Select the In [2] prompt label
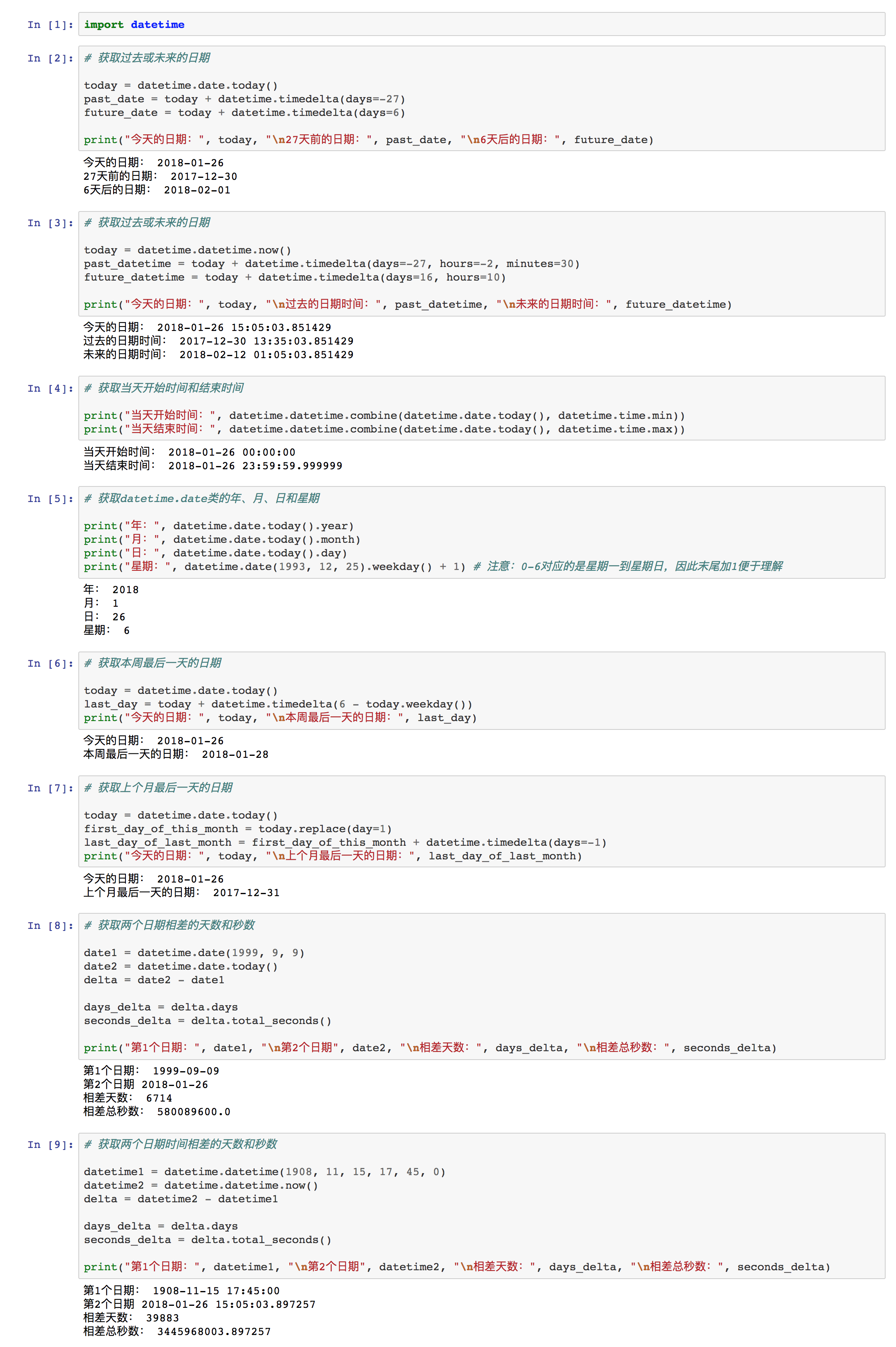This screenshot has height=1347, width=896. tap(50, 58)
